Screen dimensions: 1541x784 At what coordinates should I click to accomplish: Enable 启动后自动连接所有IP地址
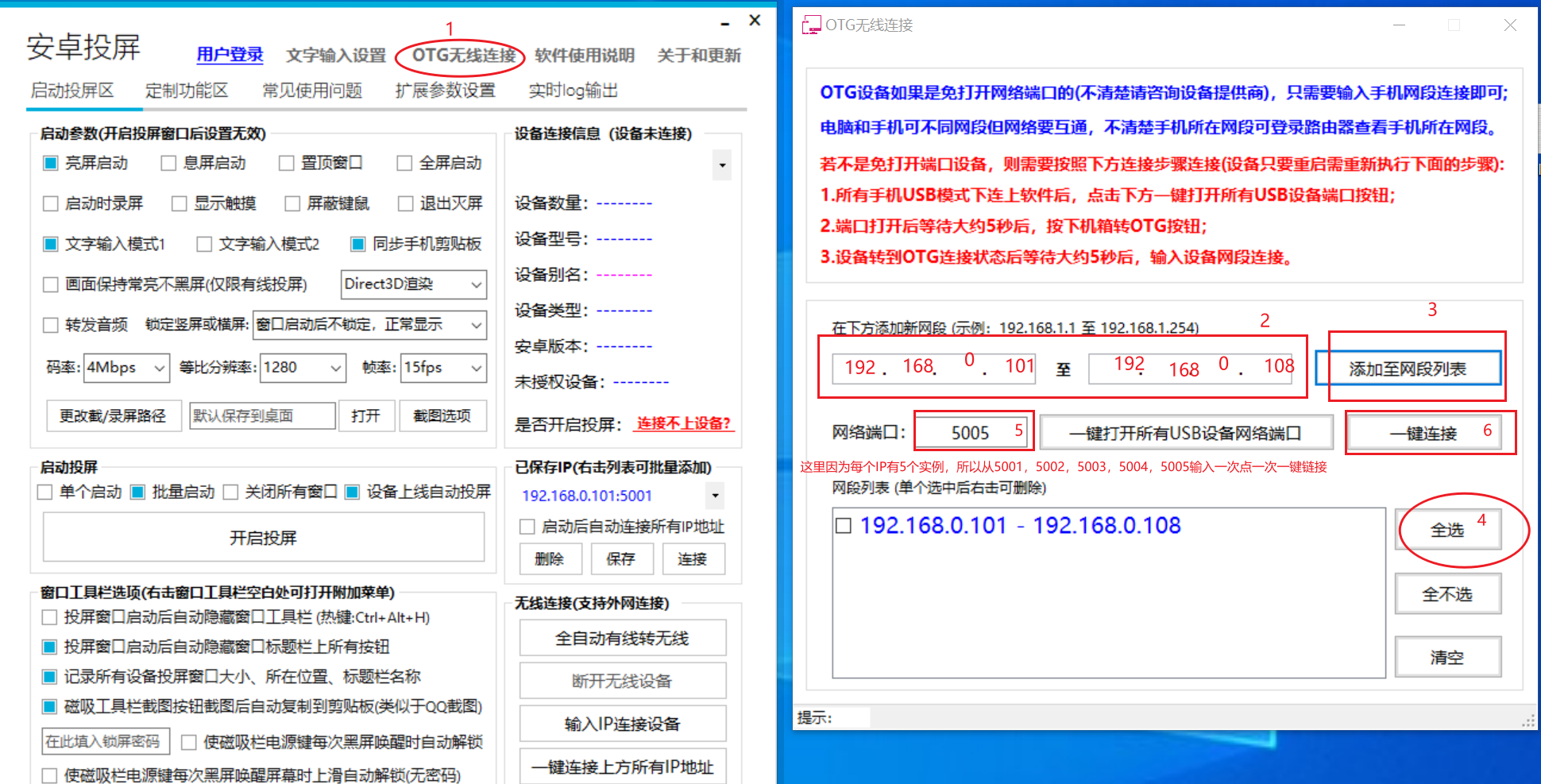click(x=527, y=526)
